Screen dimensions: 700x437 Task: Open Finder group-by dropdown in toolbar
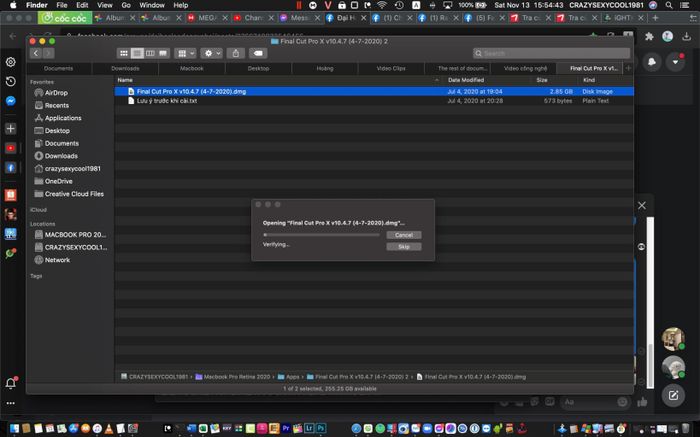point(186,53)
